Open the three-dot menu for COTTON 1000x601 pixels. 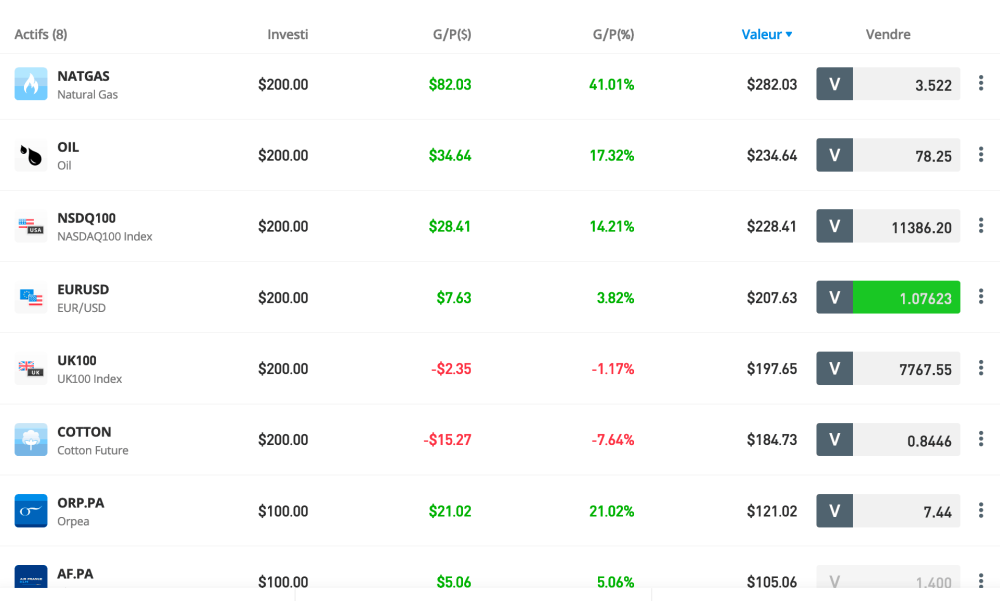(x=981, y=440)
